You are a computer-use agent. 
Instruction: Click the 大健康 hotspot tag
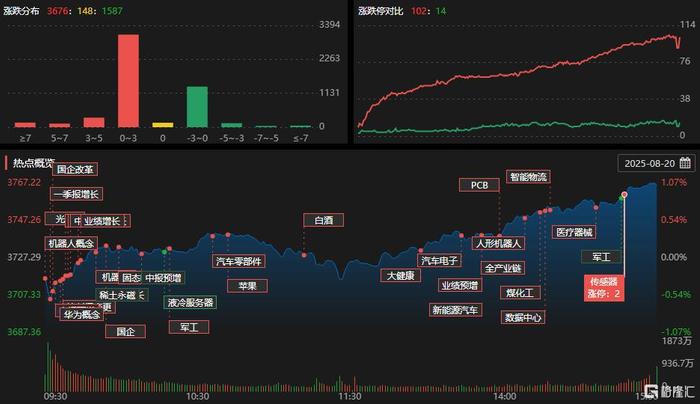401,275
